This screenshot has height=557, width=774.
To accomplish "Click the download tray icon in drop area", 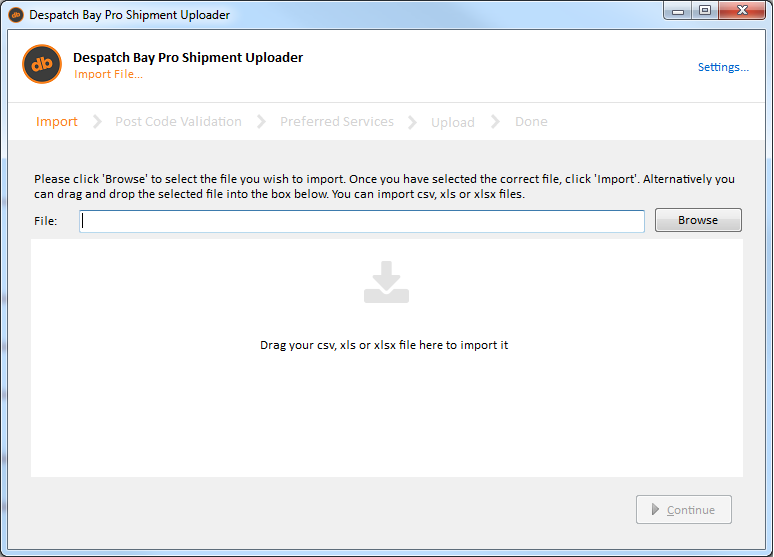I will [x=387, y=282].
